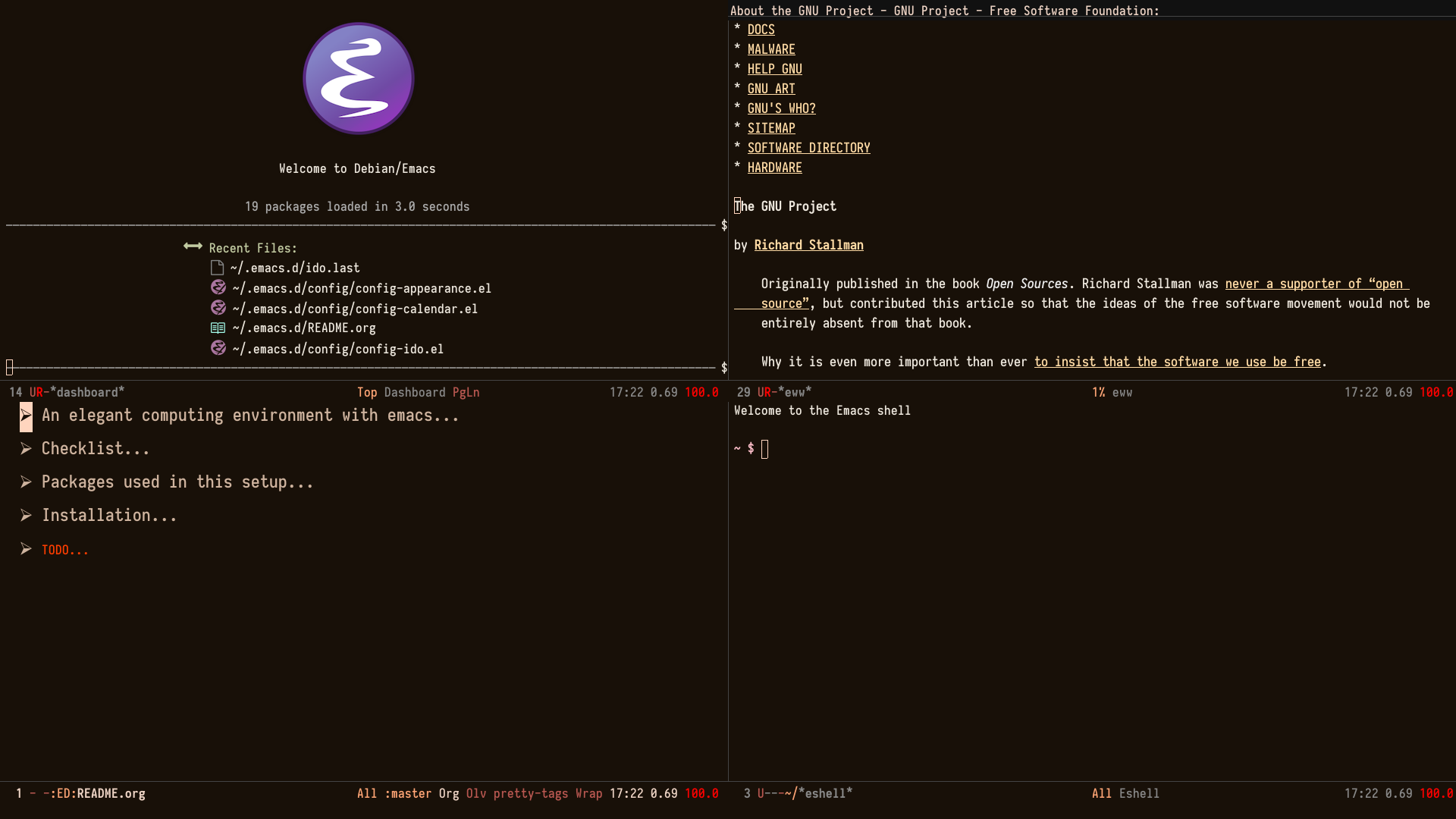Open recent file ~/.emacs.d/README.org
This screenshot has width=1456, height=819.
point(304,328)
